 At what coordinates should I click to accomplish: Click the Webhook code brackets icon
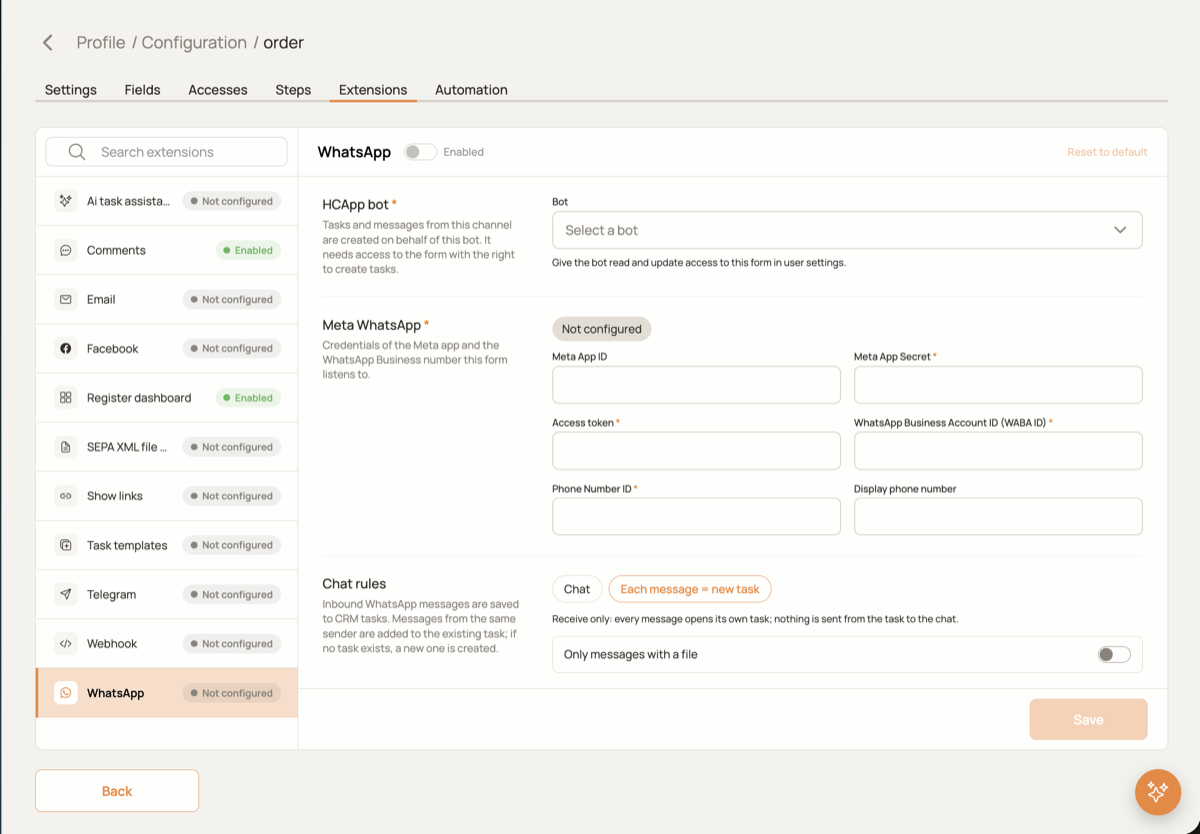pyautogui.click(x=66, y=644)
